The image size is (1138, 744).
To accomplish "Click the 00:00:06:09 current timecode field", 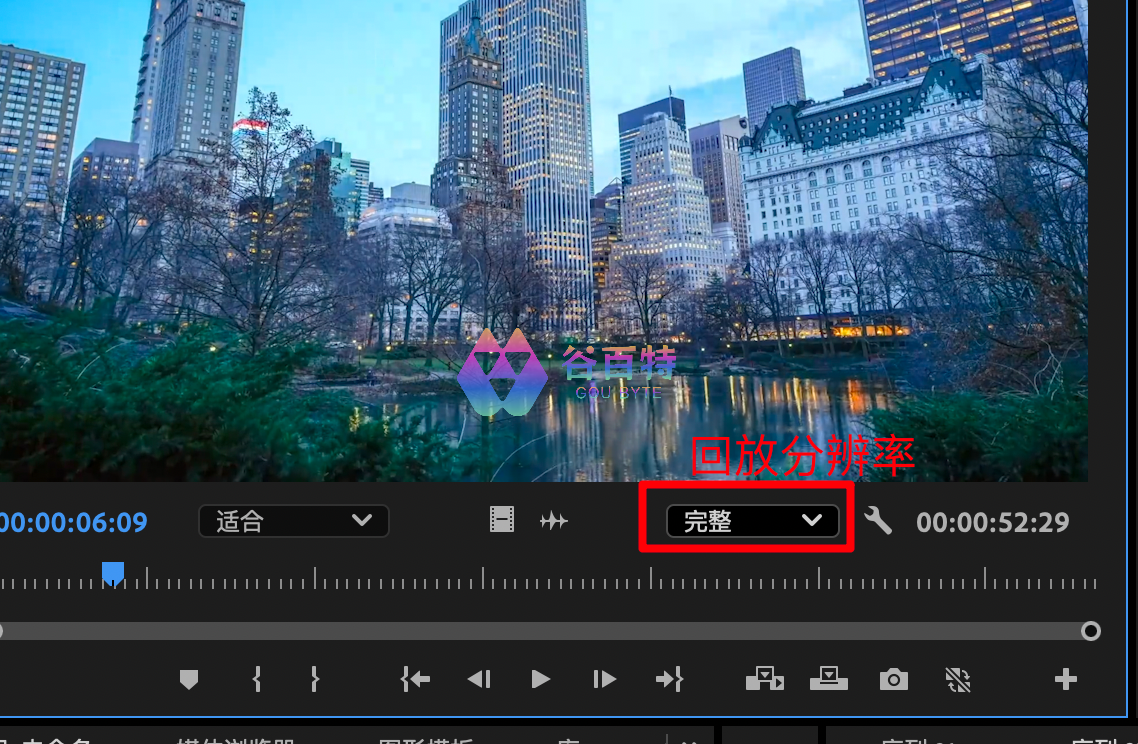I will (73, 522).
